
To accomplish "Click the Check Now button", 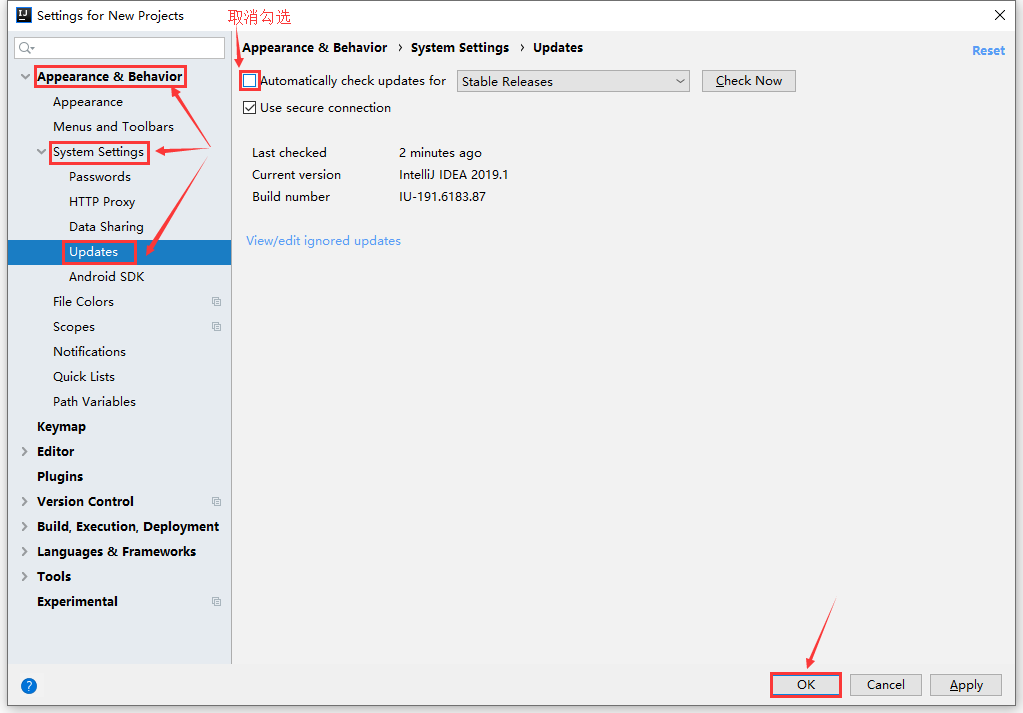I will (x=748, y=81).
